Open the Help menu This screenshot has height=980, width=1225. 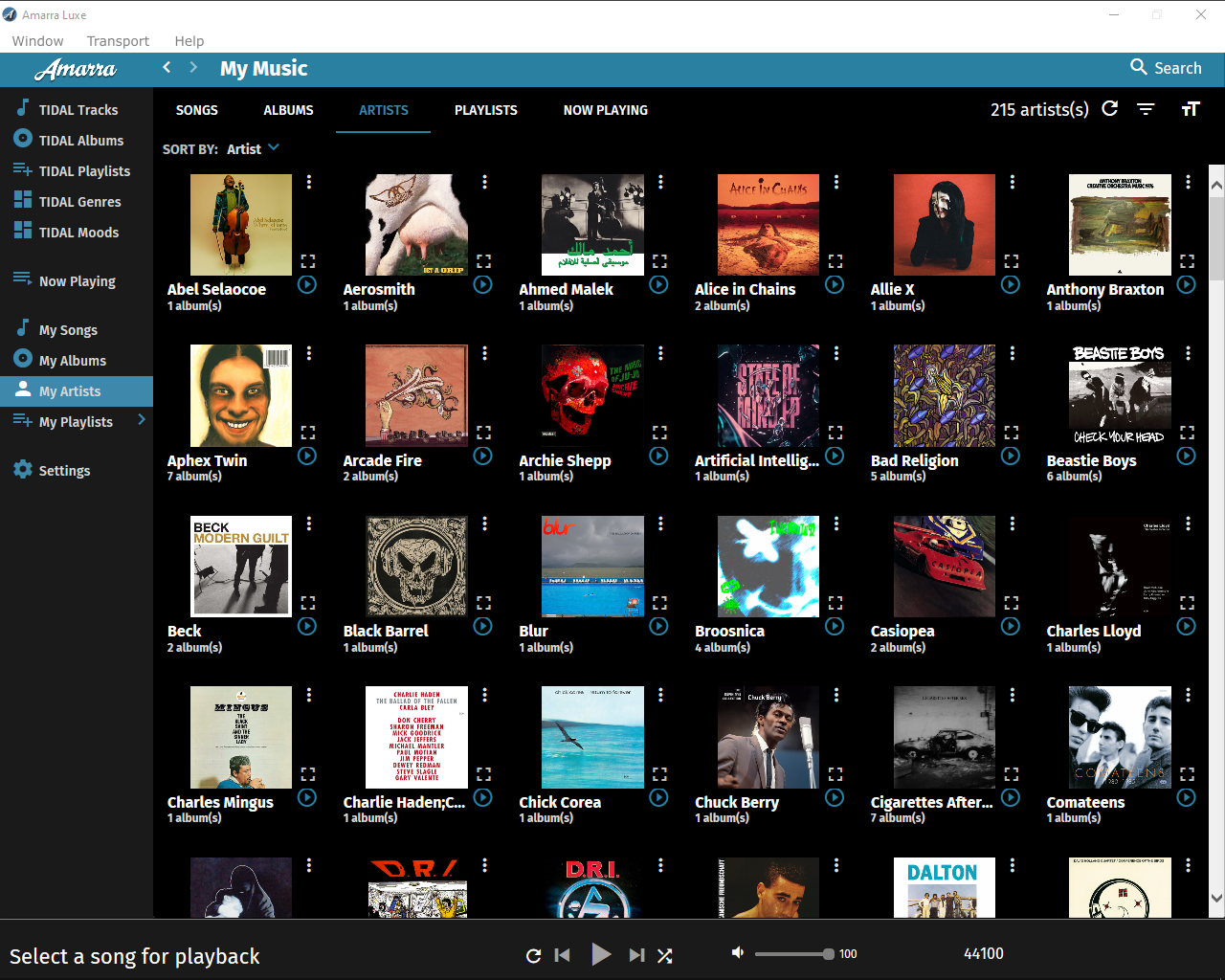point(189,41)
